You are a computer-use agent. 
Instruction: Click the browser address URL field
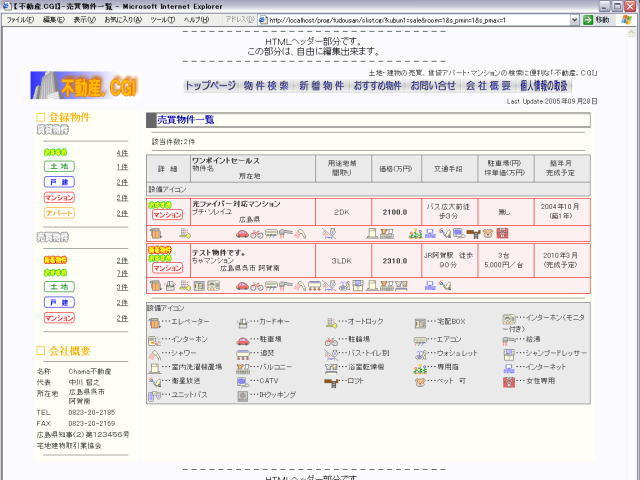(x=420, y=20)
